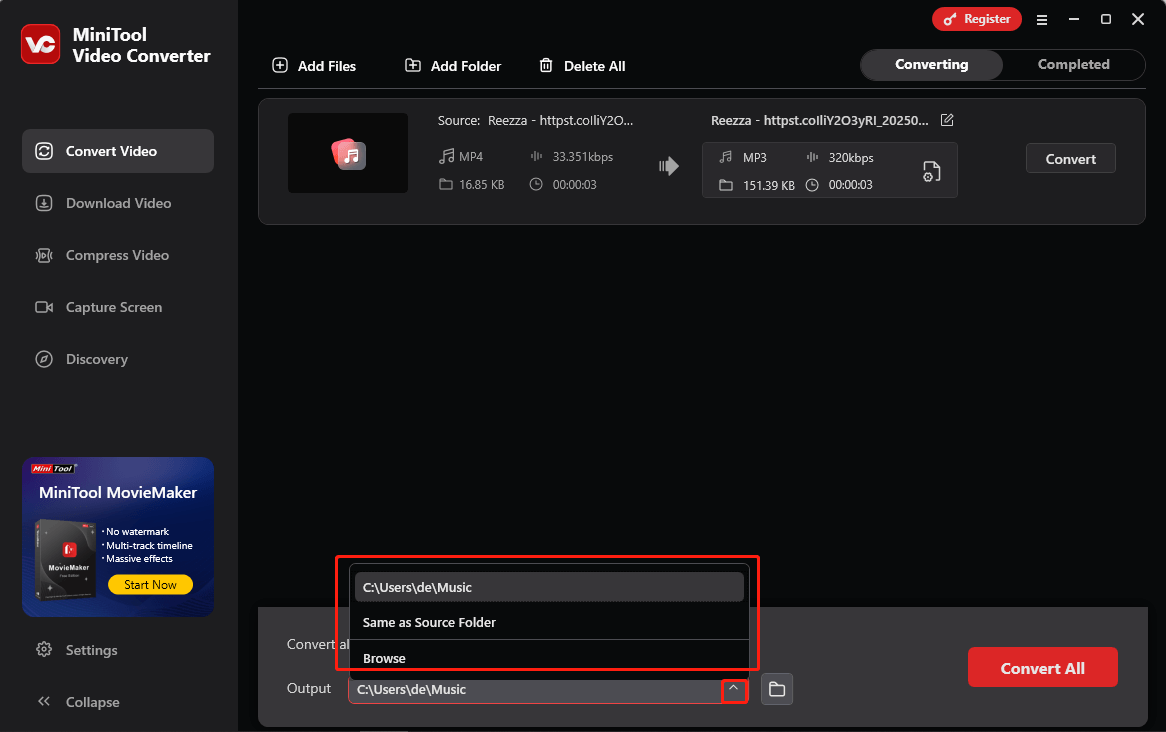Open the Discovery section
This screenshot has height=732, width=1166.
click(x=117, y=359)
